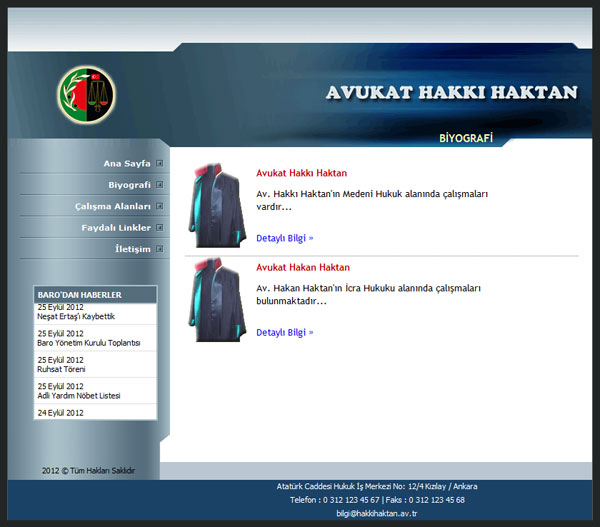Click the robe image next to Hakkı Haktan

[x=217, y=206]
